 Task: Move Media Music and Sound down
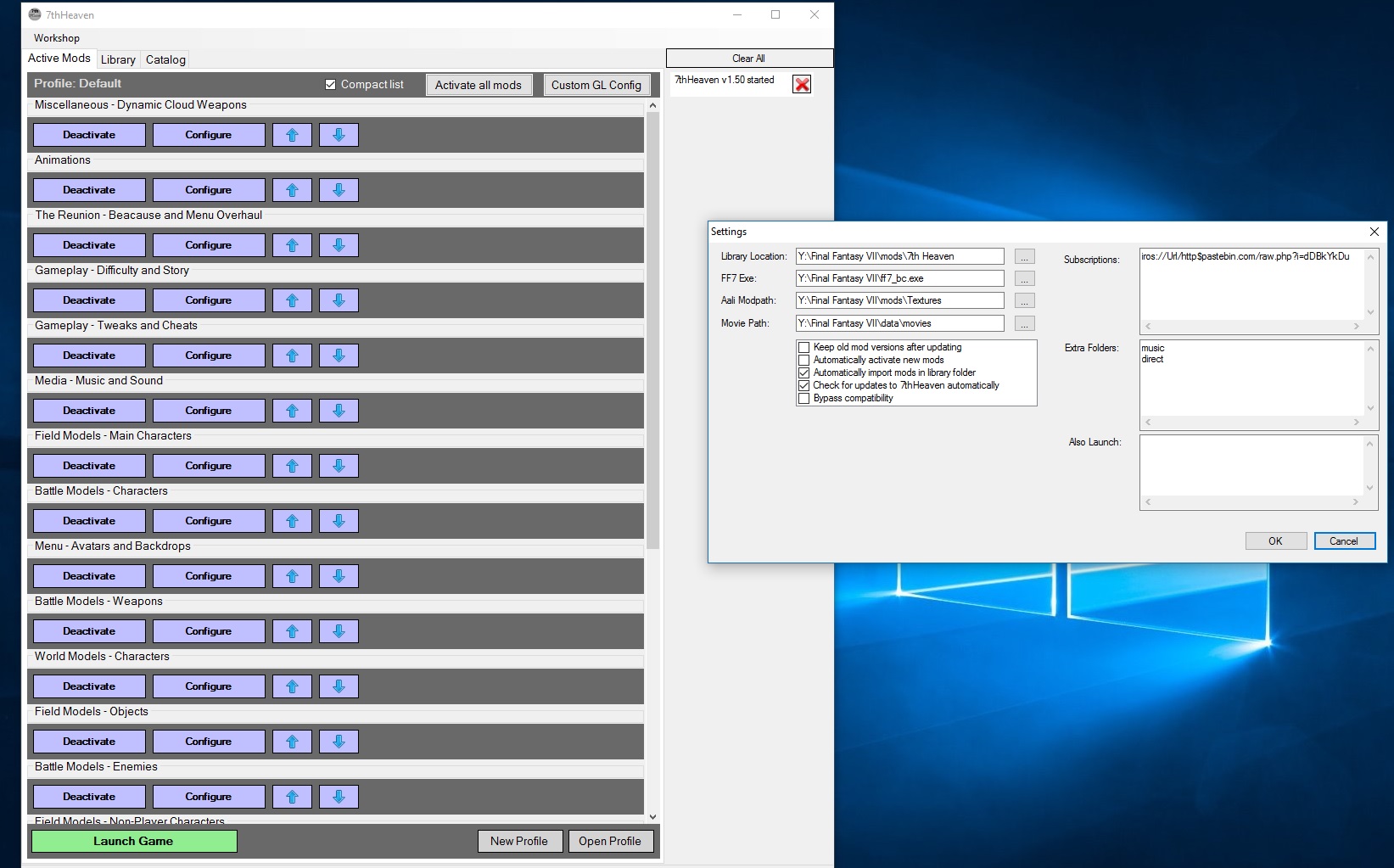339,411
